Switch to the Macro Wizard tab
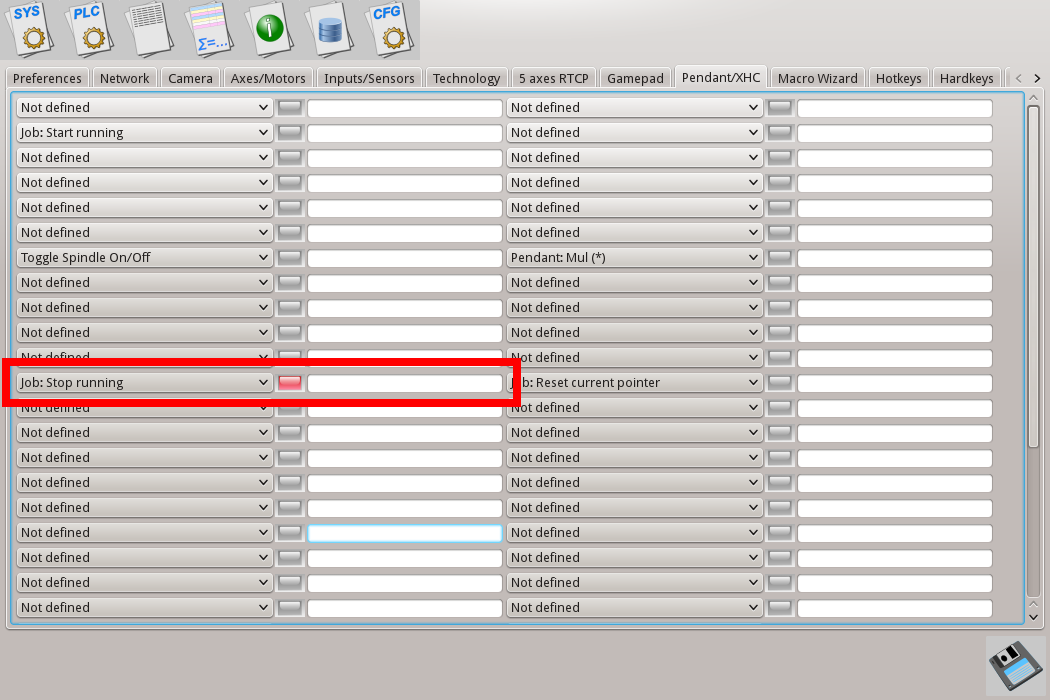This screenshot has width=1050, height=700. coord(817,78)
